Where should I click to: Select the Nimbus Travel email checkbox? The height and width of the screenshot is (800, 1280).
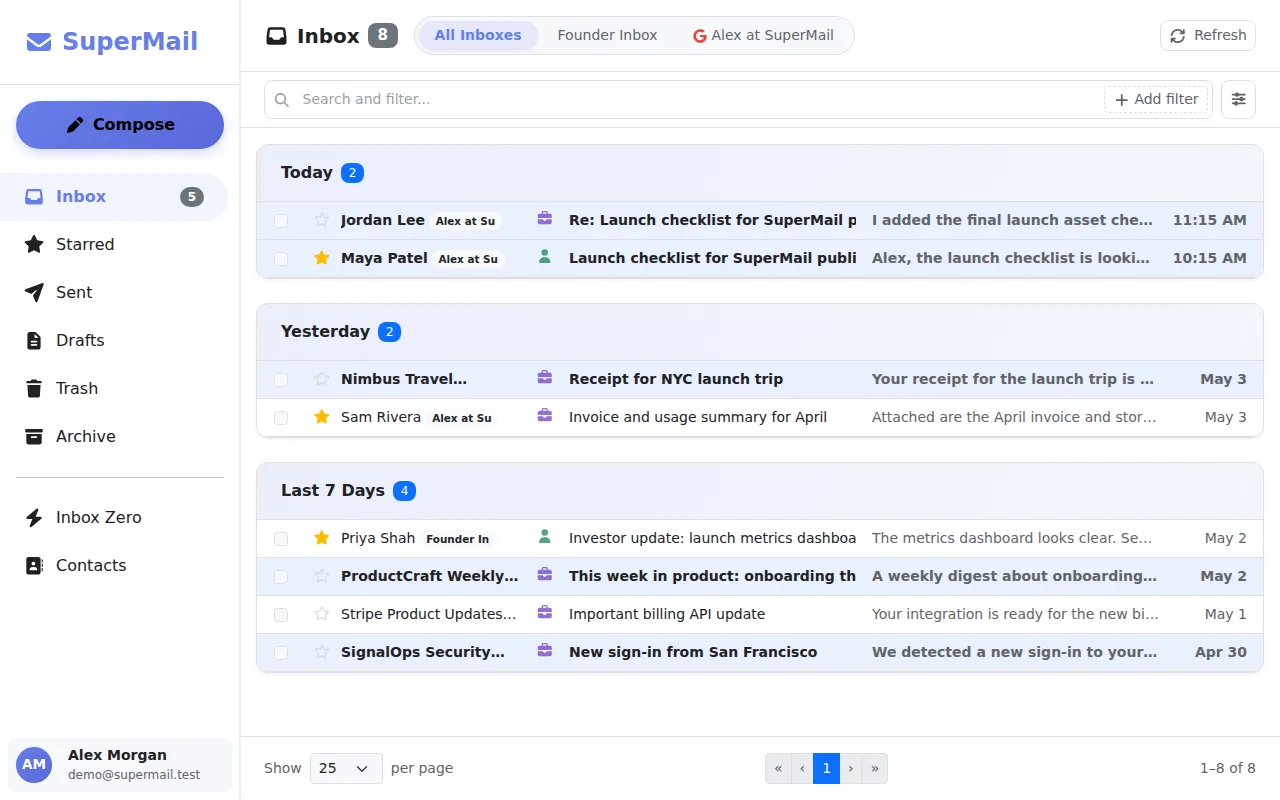[x=281, y=380]
